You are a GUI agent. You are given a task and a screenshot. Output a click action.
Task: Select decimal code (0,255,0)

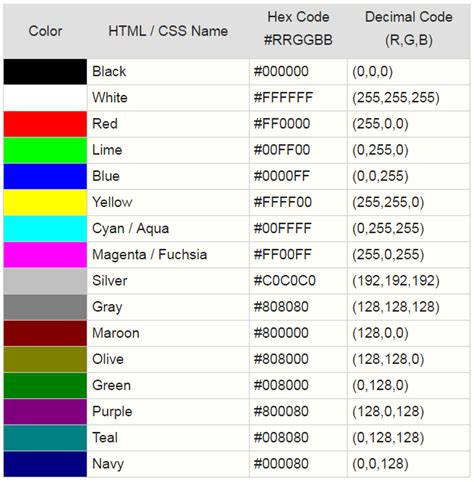coord(380,150)
